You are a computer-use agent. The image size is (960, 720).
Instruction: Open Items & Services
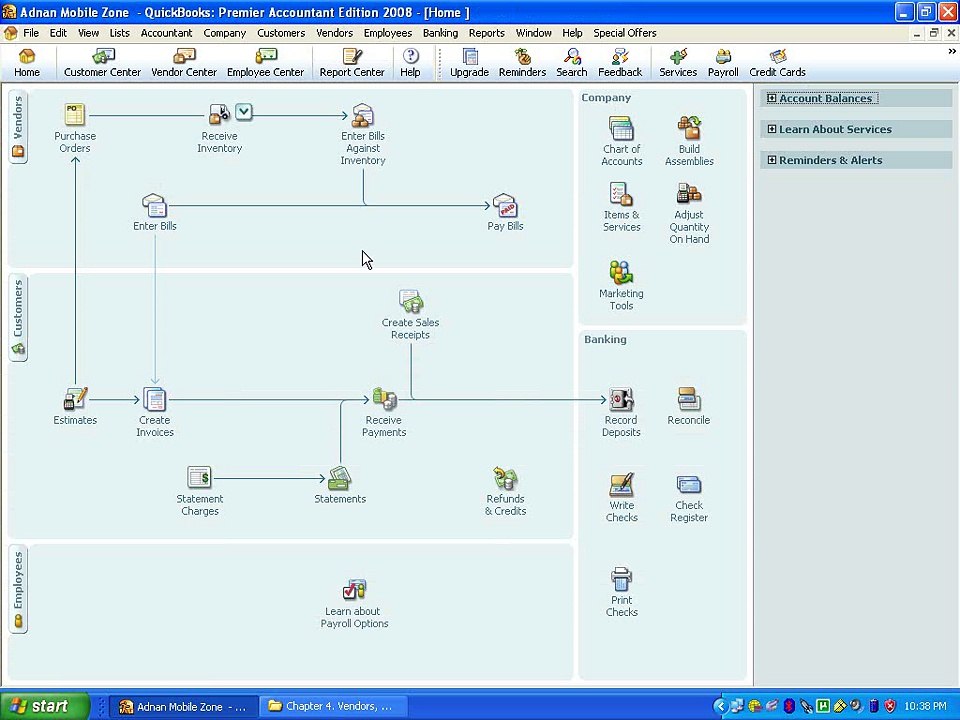621,194
